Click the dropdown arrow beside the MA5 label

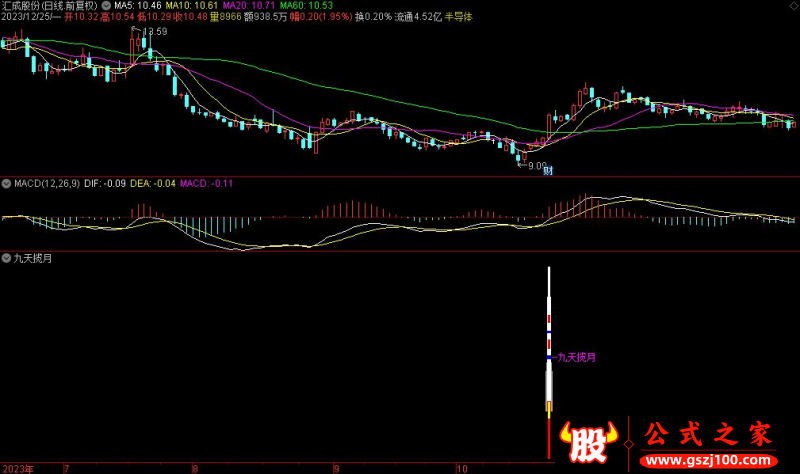tap(107, 5)
